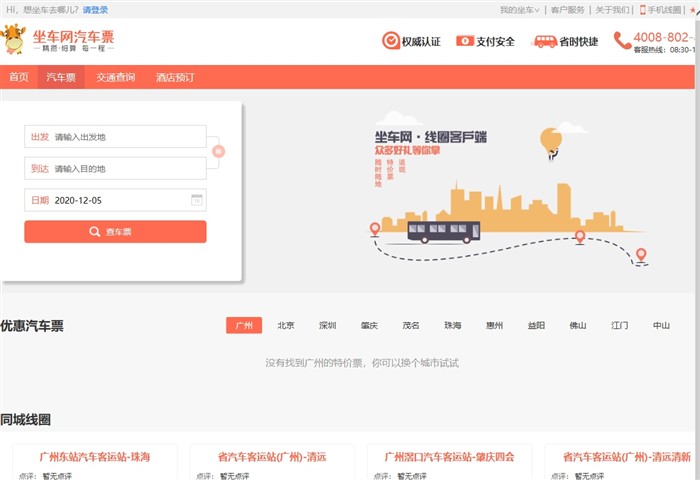Click the 出发 departure input field
This screenshot has height=480, width=700.
115,137
